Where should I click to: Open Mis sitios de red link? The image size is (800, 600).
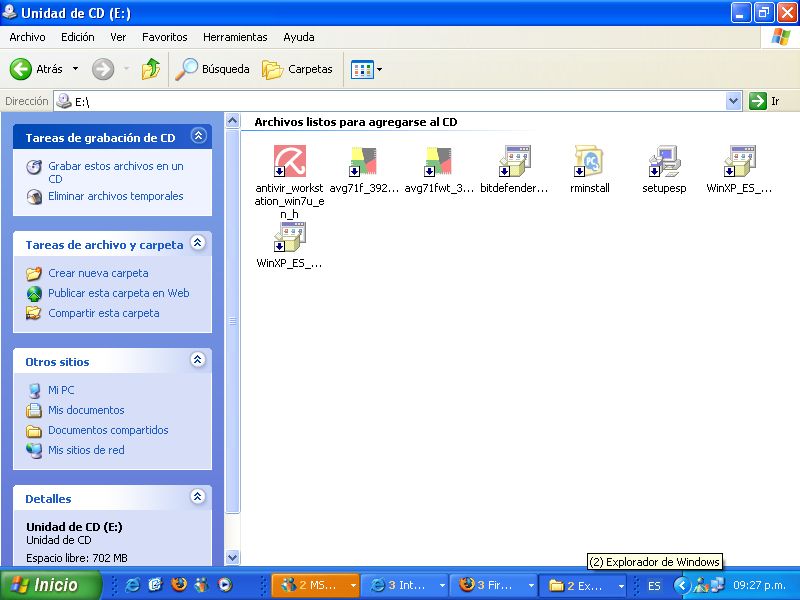coord(86,449)
